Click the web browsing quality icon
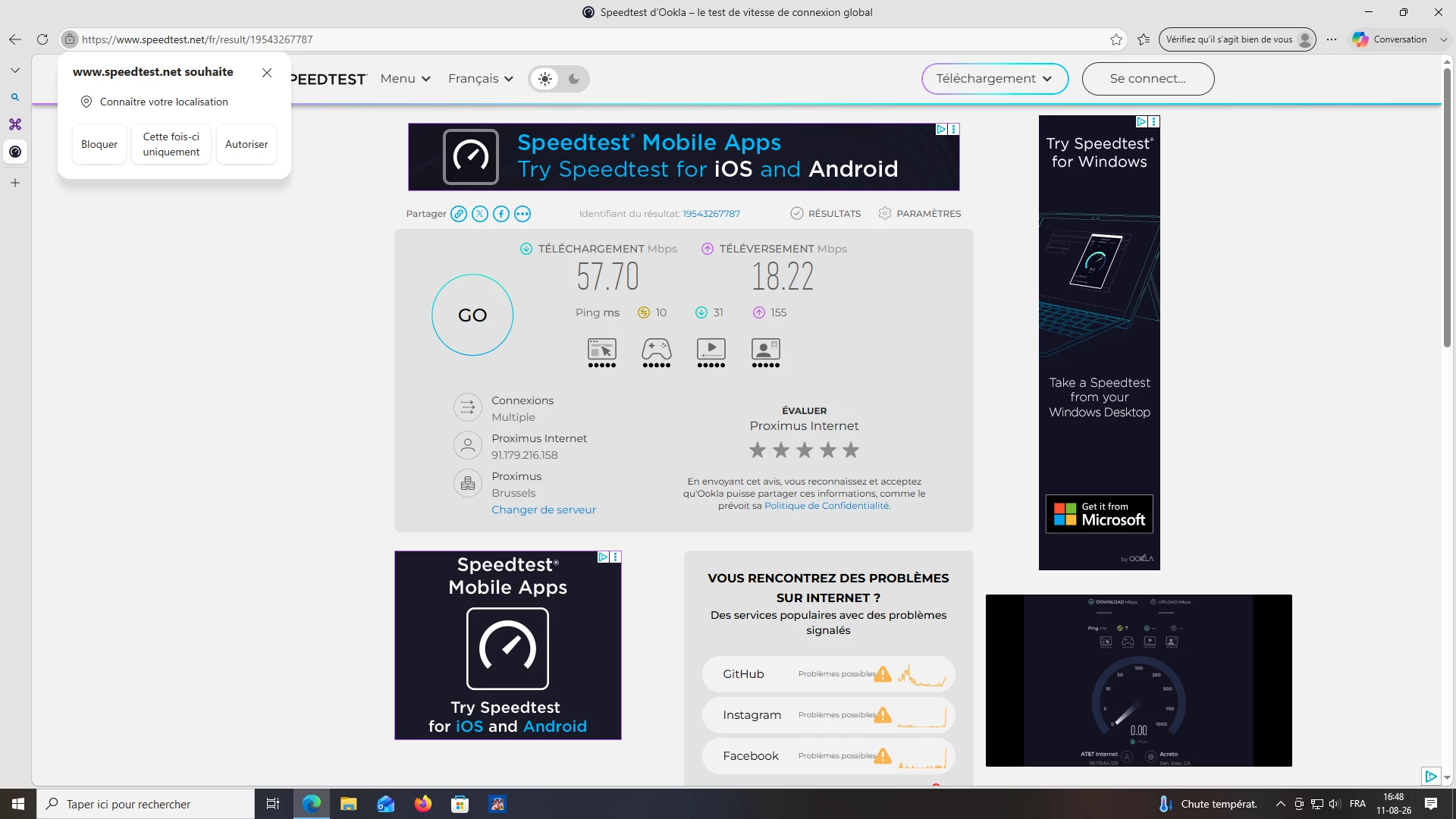The image size is (1456, 819). [602, 353]
